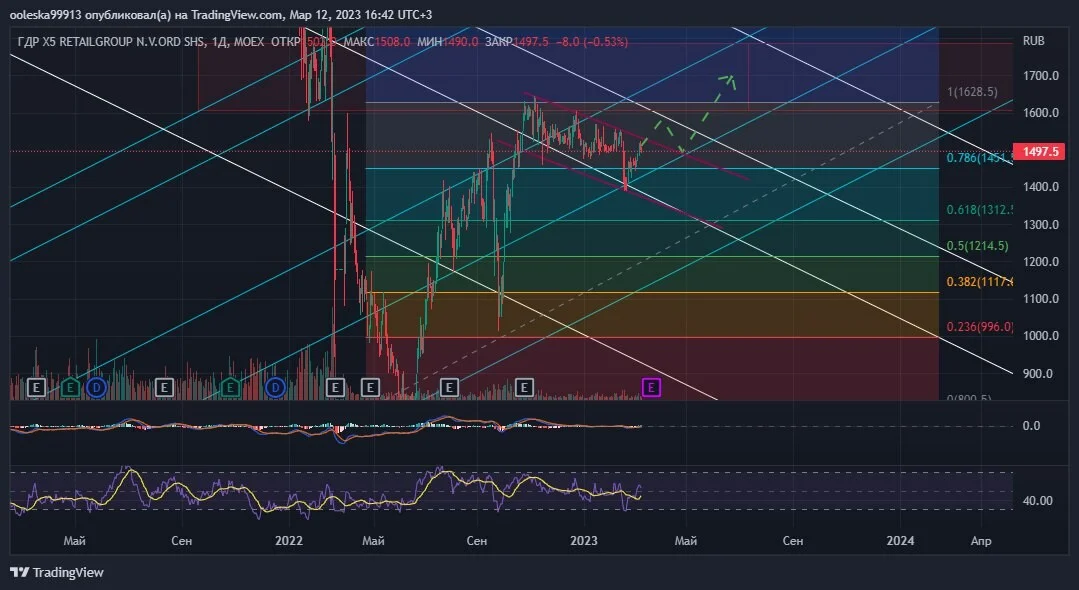Click the 0.5(1214.5) Fibonacci level label
The image size is (1079, 590).
(x=977, y=246)
